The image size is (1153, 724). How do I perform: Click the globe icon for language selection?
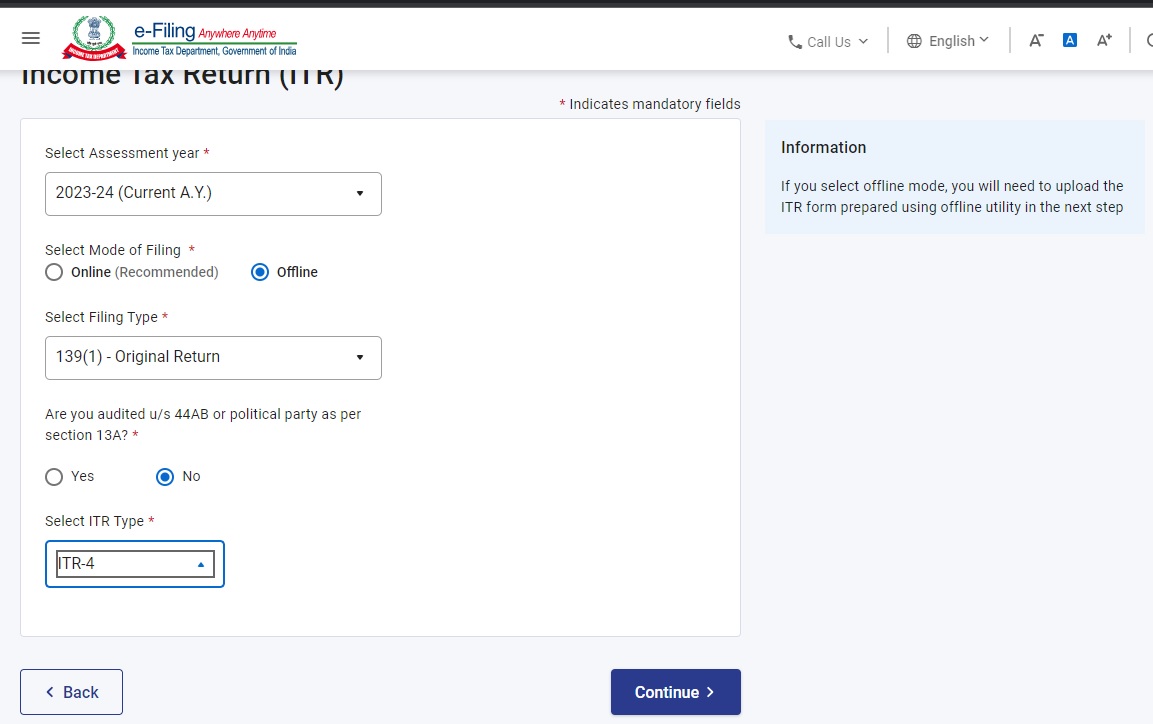click(914, 41)
